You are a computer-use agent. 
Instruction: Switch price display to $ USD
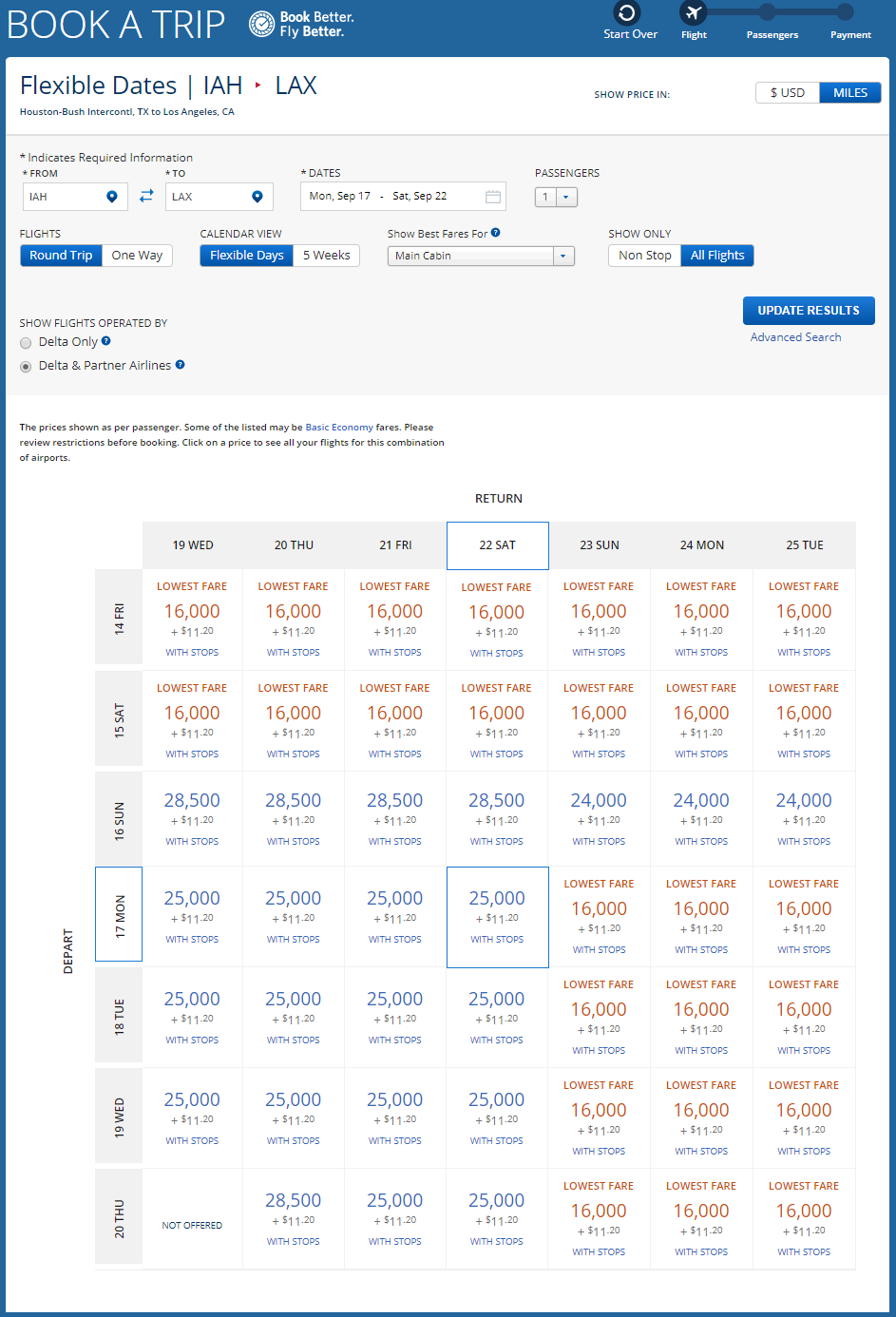point(787,93)
